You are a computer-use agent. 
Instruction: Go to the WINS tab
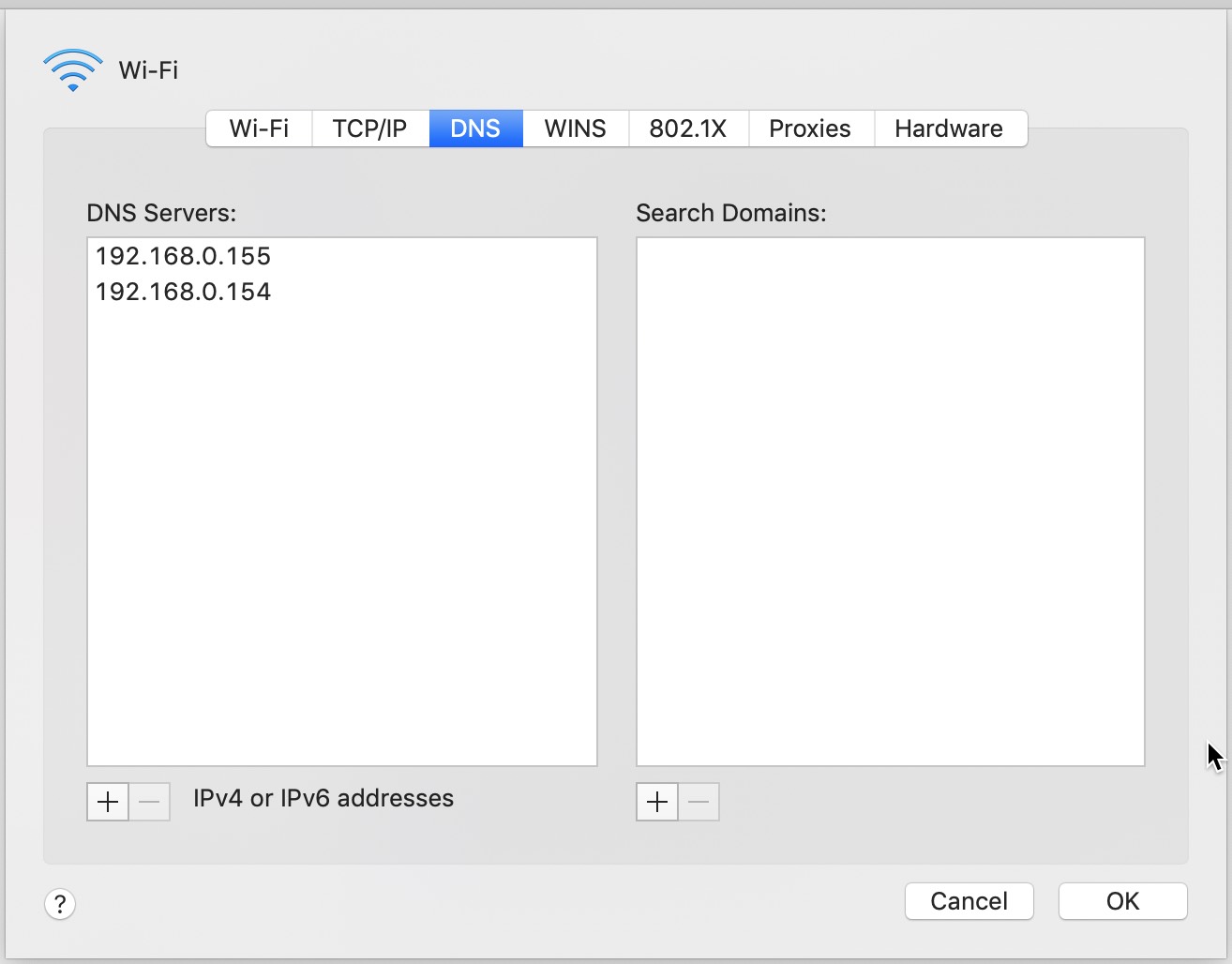pos(575,128)
